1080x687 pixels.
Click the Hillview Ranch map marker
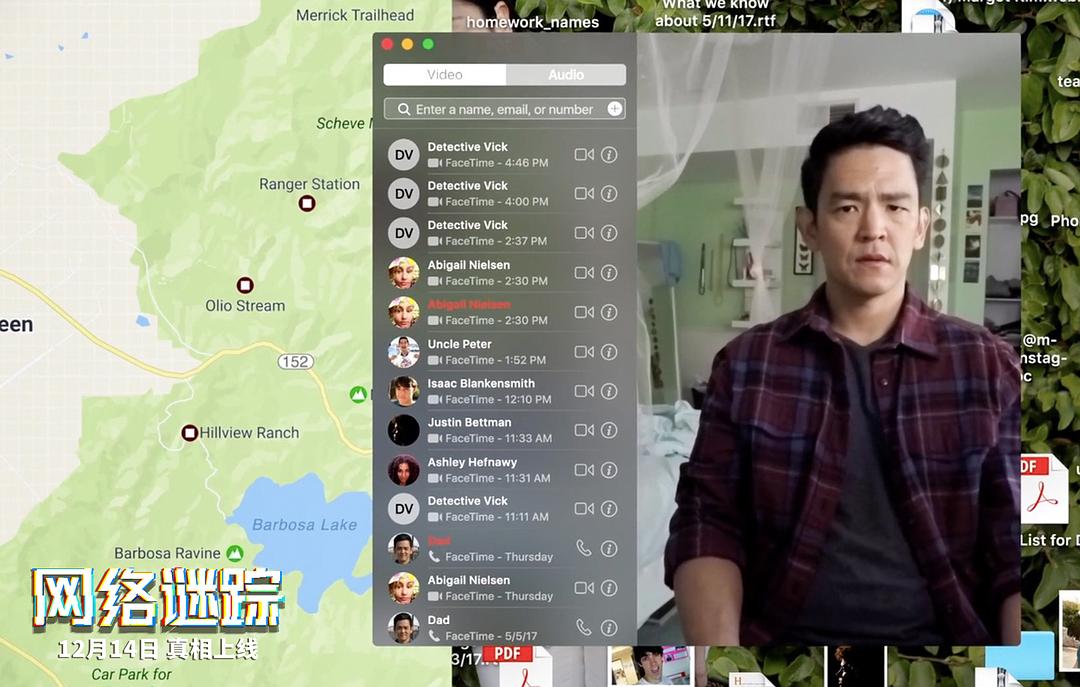click(189, 433)
